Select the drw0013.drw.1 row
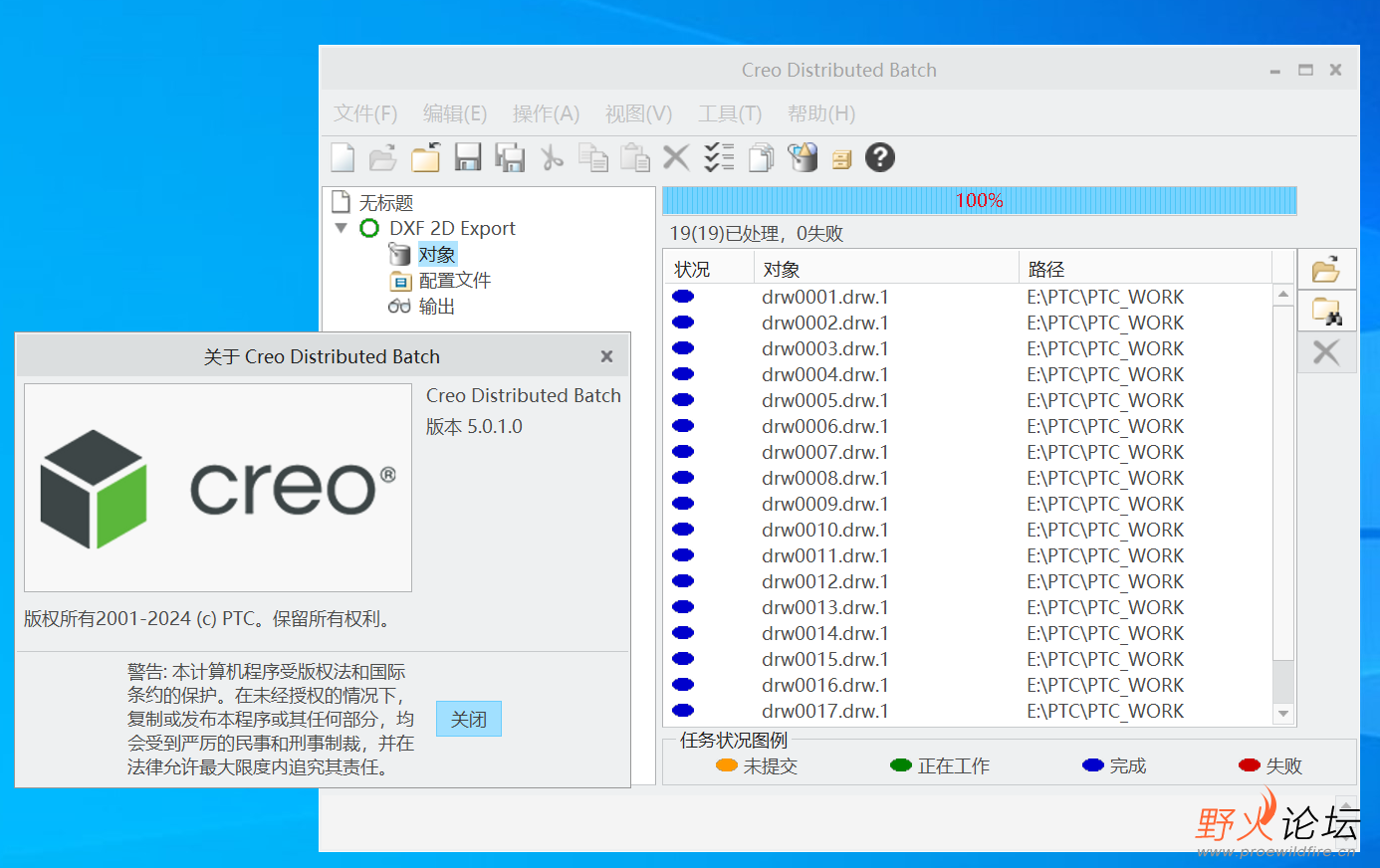This screenshot has width=1380, height=868. [x=968, y=607]
